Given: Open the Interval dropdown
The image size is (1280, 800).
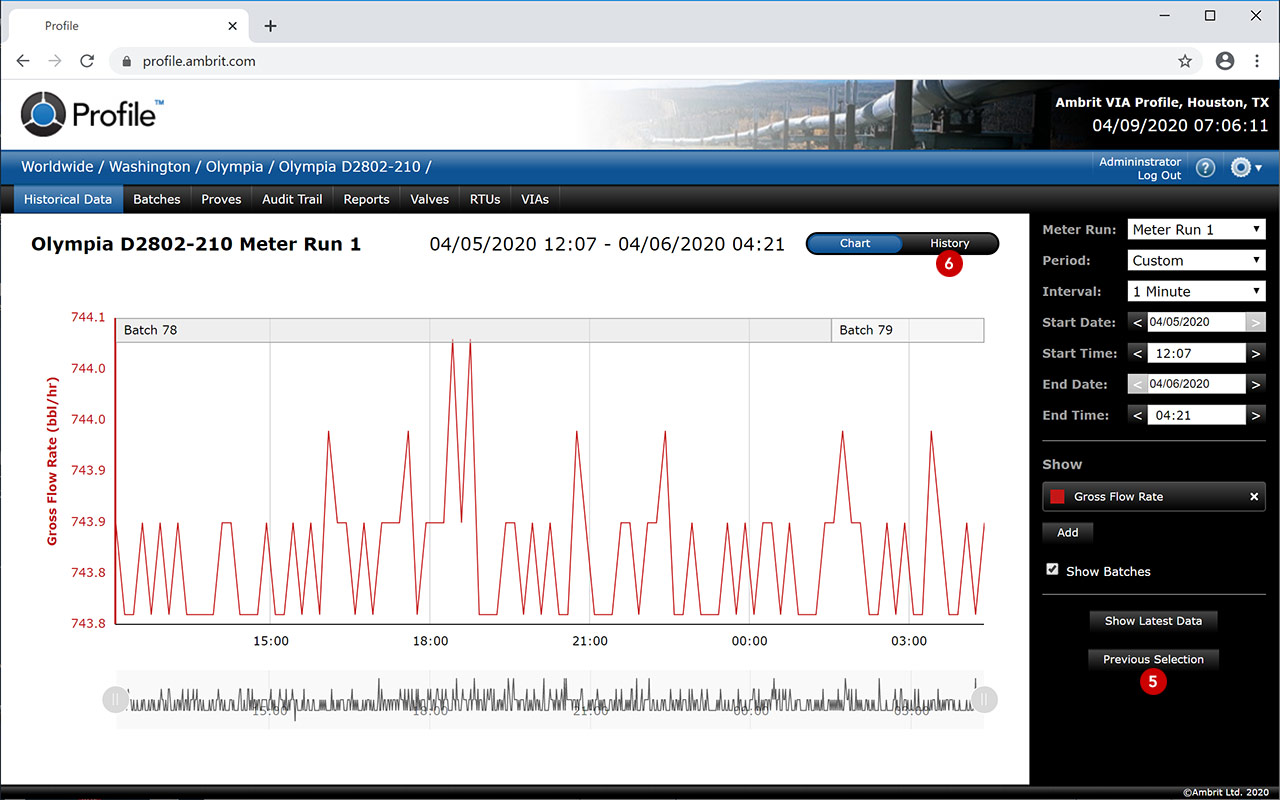Looking at the screenshot, I should 1196,292.
